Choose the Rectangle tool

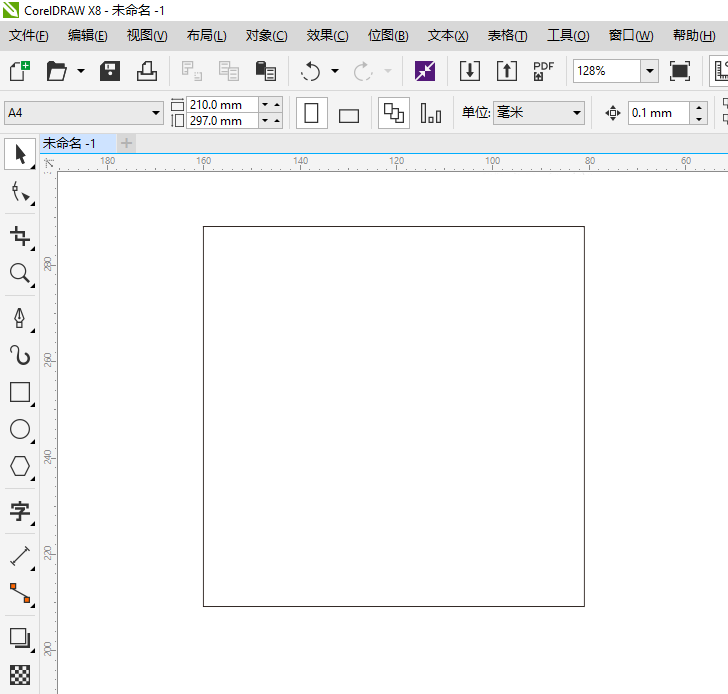pos(20,392)
